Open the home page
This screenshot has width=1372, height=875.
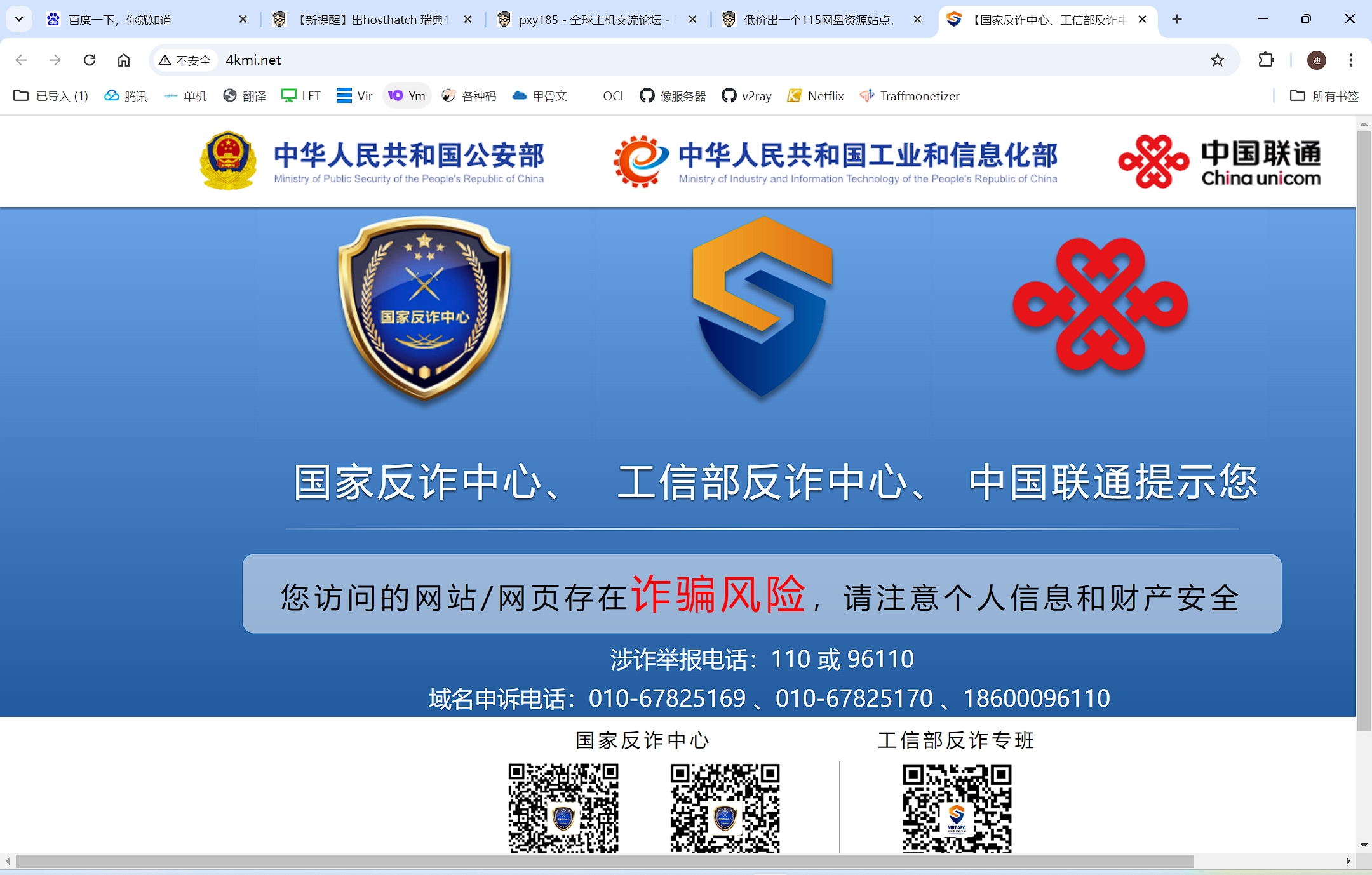click(x=124, y=60)
